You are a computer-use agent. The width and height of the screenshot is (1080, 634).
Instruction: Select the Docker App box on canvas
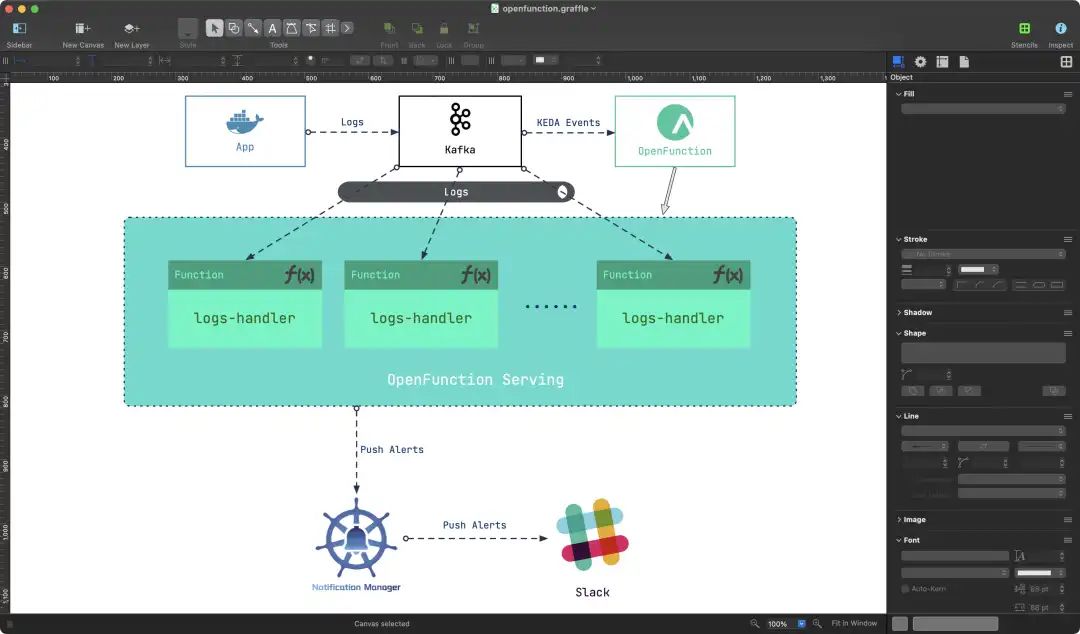[x=245, y=132]
